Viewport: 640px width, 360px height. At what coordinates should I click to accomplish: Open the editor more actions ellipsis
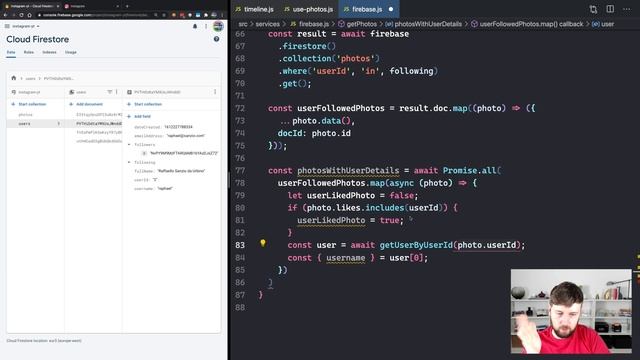click(x=627, y=9)
